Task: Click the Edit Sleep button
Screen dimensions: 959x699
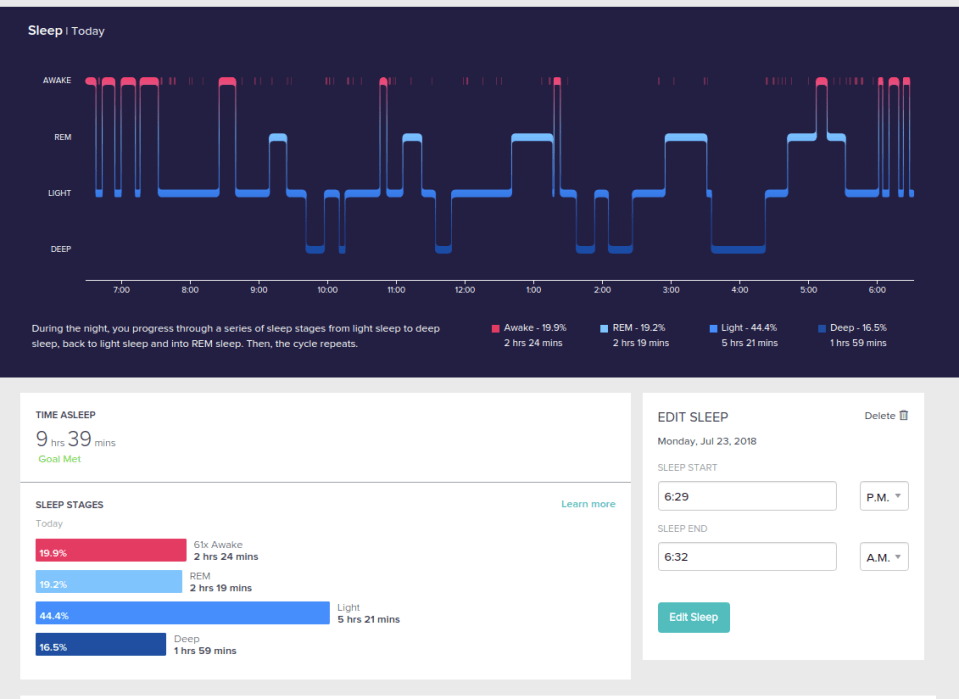Action: coord(694,617)
